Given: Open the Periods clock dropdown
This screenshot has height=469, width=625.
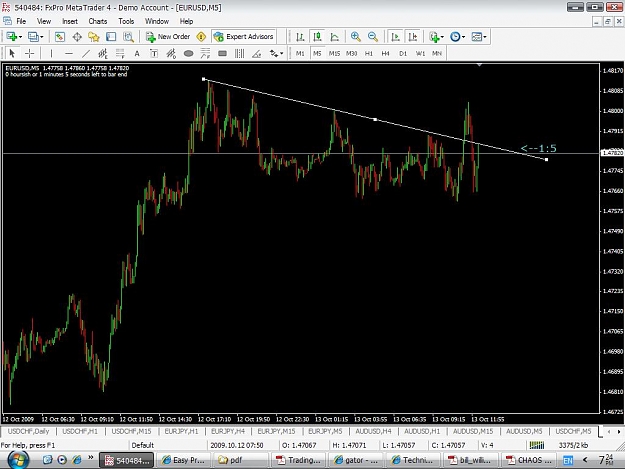Looking at the screenshot, I should click(x=457, y=37).
